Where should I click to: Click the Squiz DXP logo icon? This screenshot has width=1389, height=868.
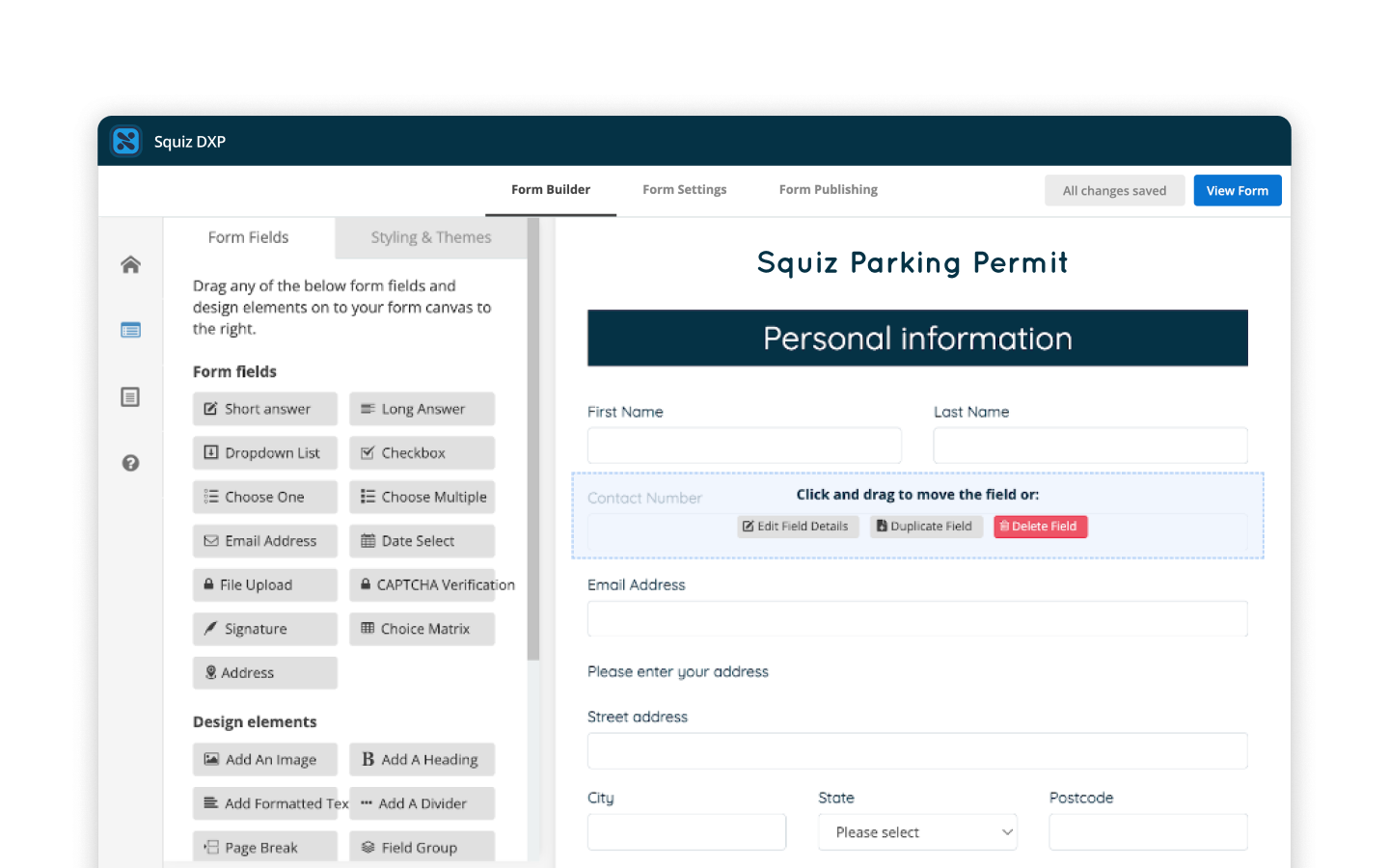tap(126, 141)
